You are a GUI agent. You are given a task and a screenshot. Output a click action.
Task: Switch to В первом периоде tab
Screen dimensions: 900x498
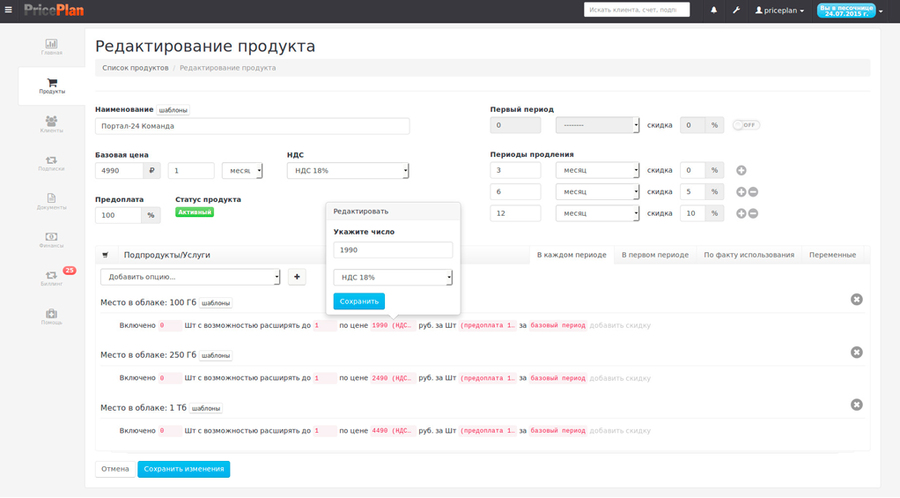click(655, 255)
